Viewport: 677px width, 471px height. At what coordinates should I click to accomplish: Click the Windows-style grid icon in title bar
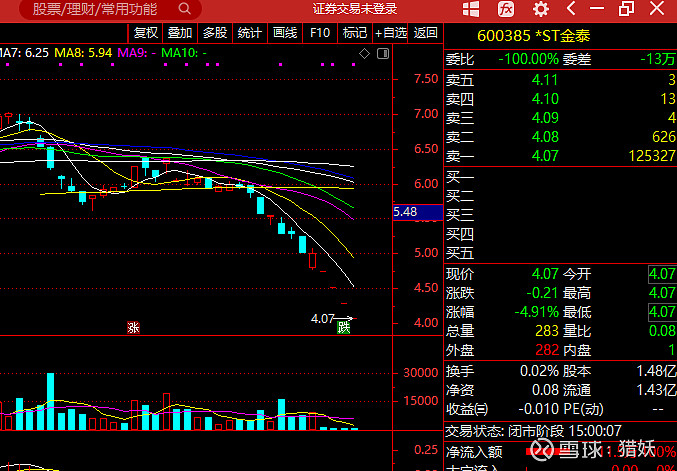click(x=470, y=9)
